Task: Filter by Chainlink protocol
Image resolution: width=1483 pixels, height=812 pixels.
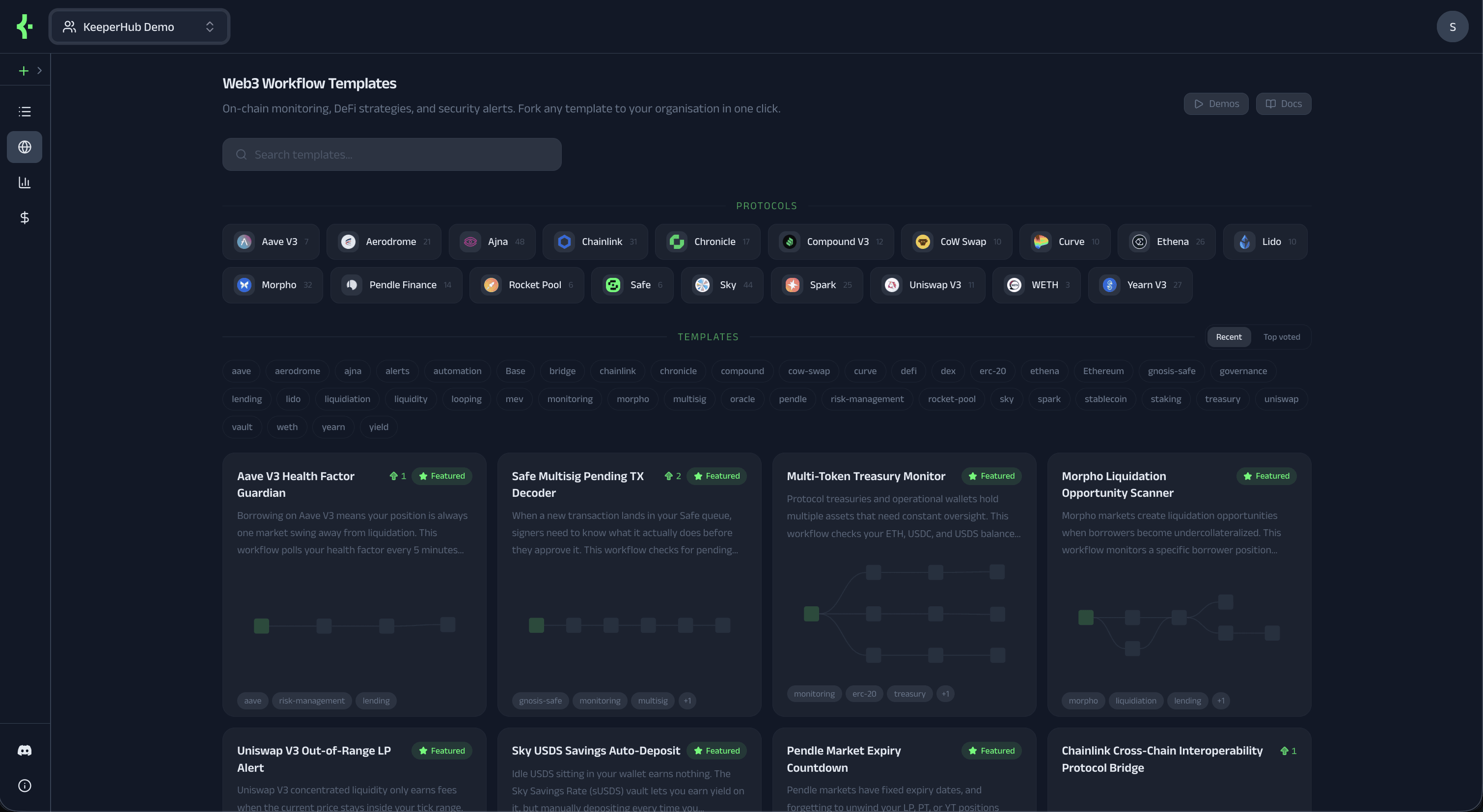Action: [595, 242]
